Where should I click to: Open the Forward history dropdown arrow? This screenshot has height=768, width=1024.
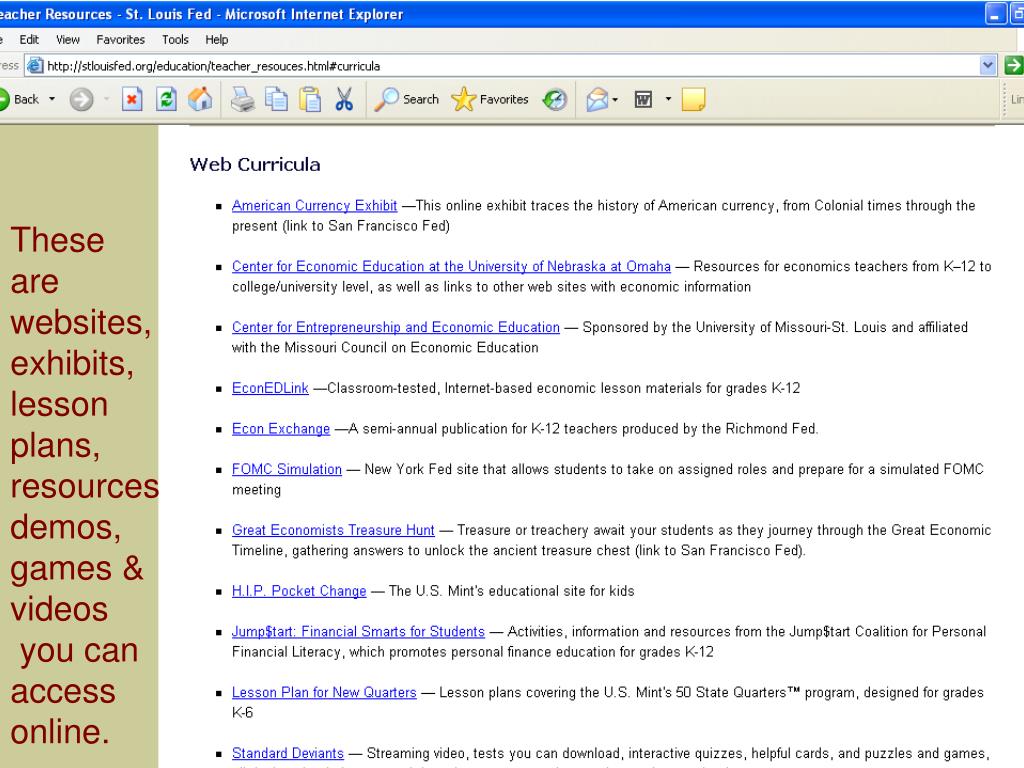coord(106,99)
